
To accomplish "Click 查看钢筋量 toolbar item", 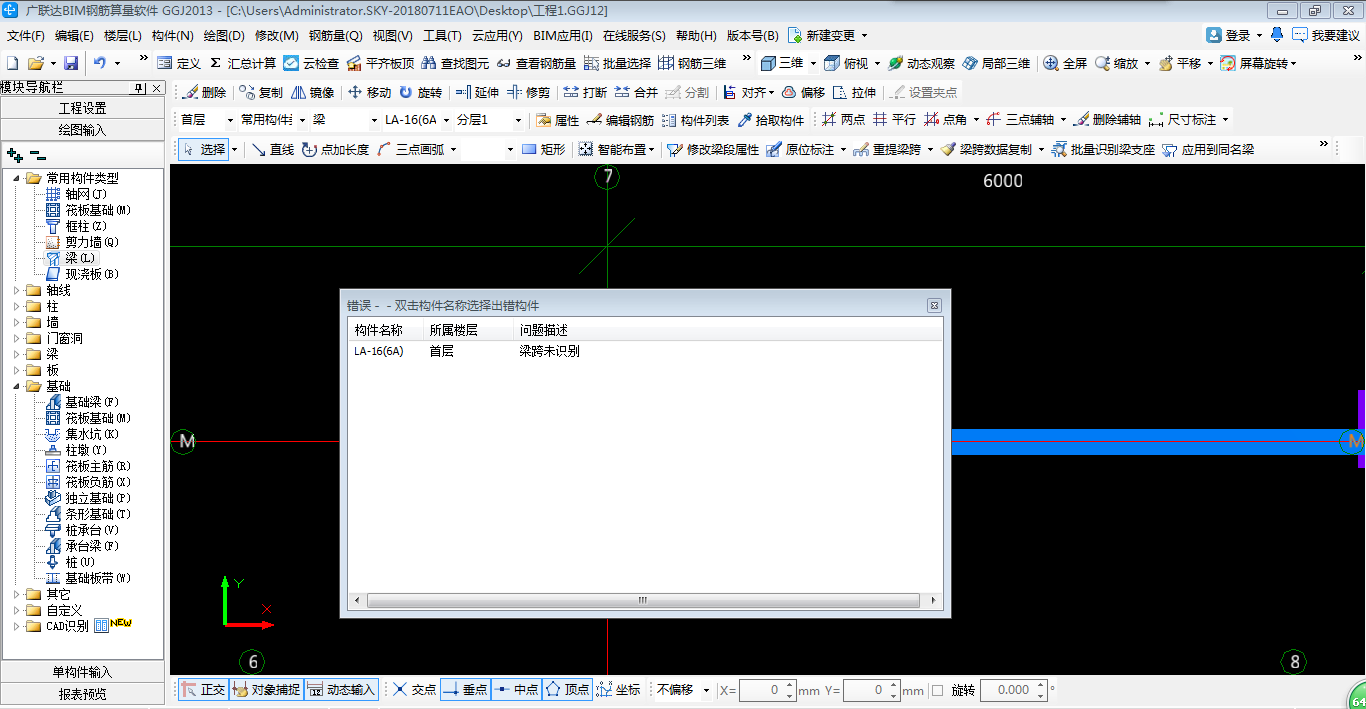I will coord(536,63).
